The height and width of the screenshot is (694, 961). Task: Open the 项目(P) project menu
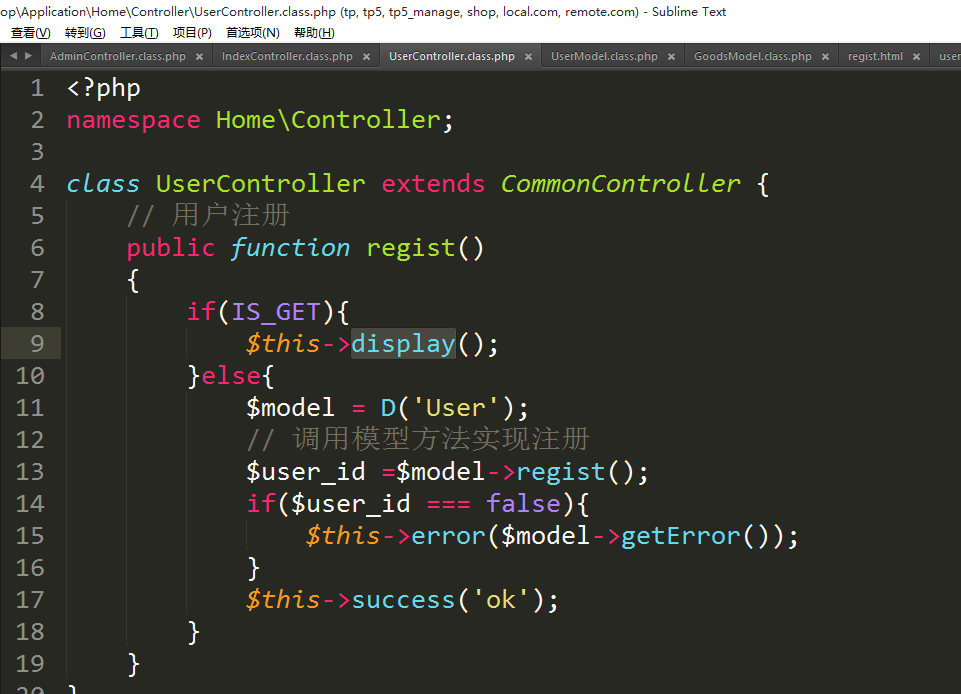click(x=192, y=33)
